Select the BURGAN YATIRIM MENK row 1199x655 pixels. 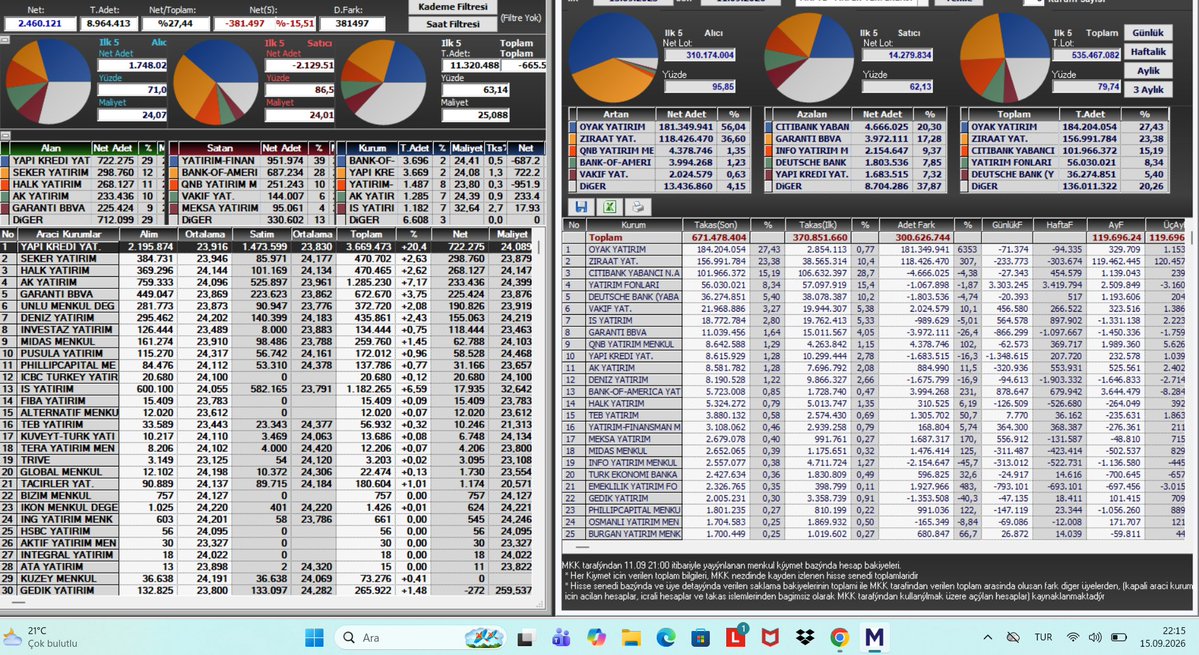tap(875, 533)
